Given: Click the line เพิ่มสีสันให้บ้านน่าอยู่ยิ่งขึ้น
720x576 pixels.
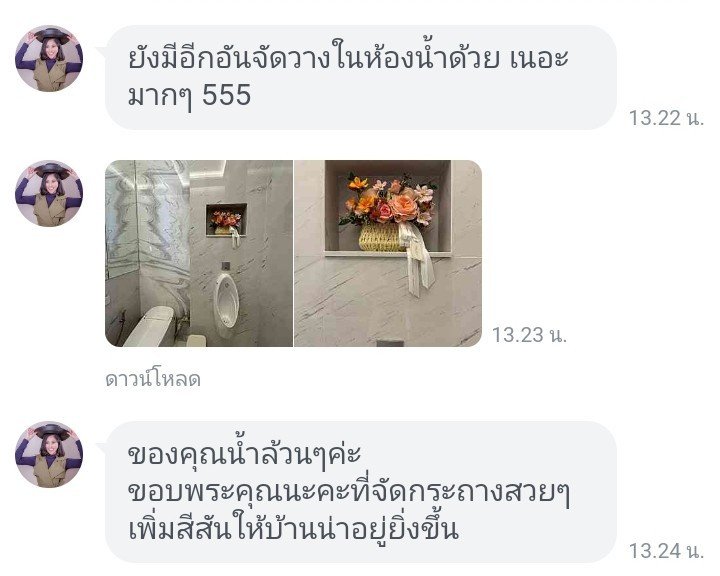Looking at the screenshot, I should 293,528.
